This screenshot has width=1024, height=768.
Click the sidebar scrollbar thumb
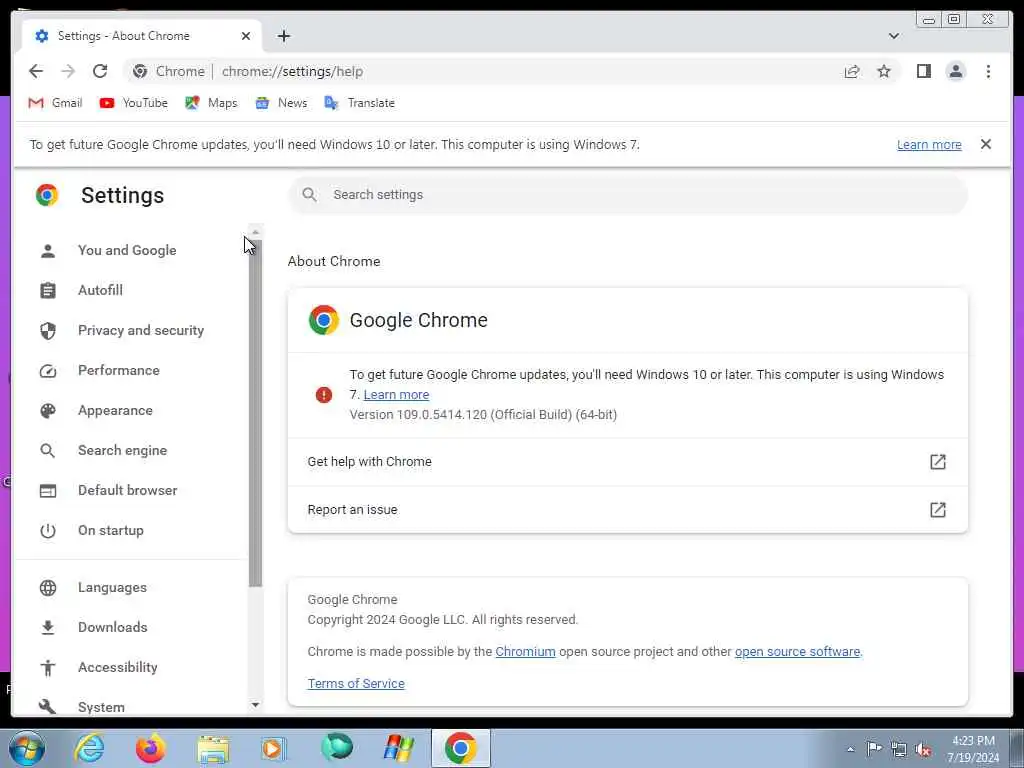pos(255,414)
